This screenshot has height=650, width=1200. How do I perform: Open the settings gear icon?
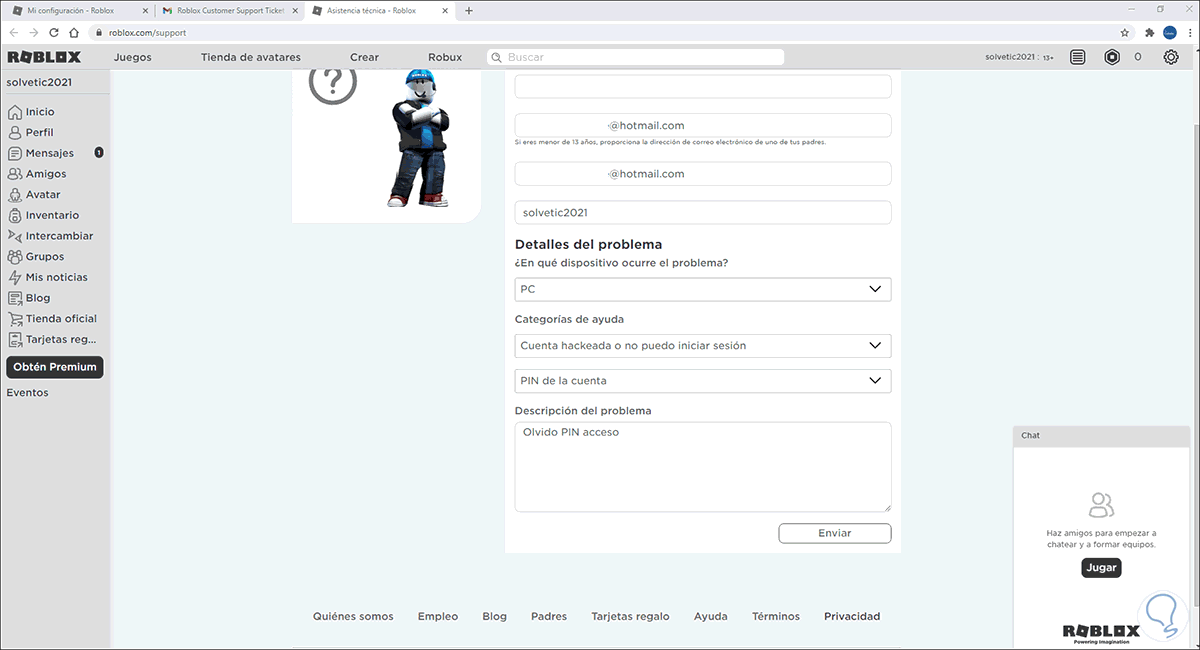pyautogui.click(x=1171, y=58)
